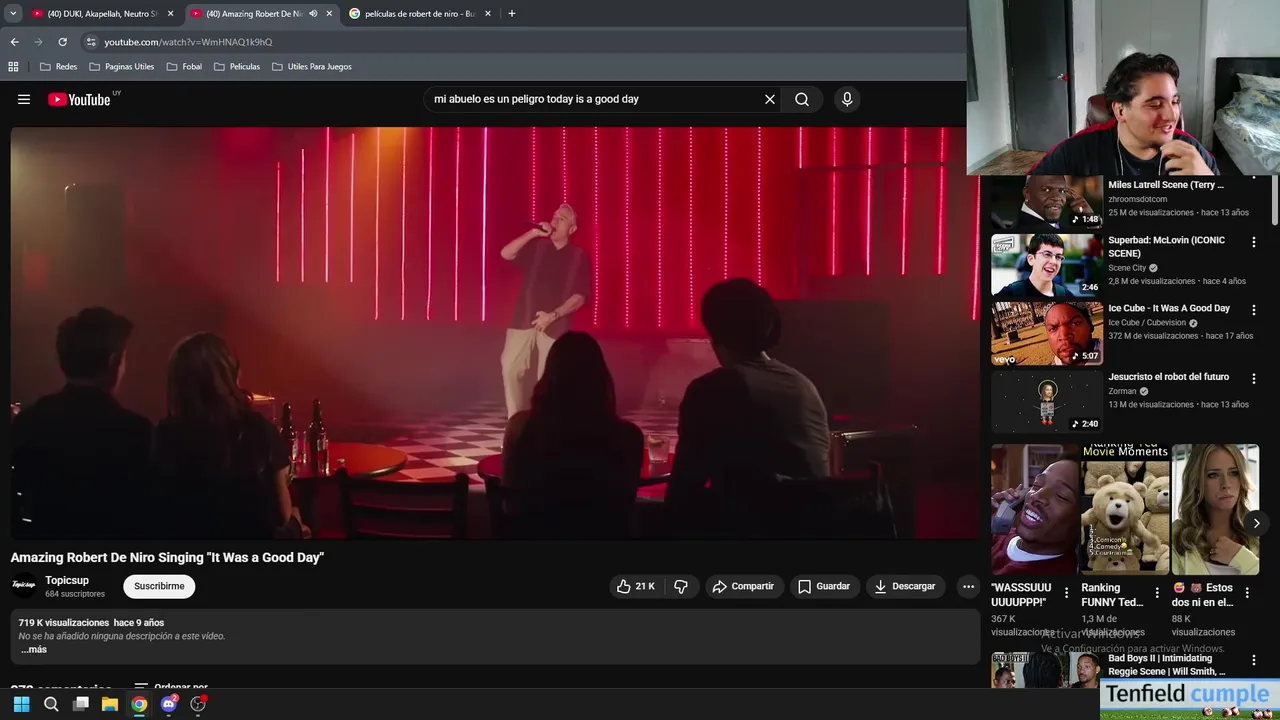
Task: Play the Miles Latrell Scene thumbnail
Action: pyautogui.click(x=1047, y=203)
